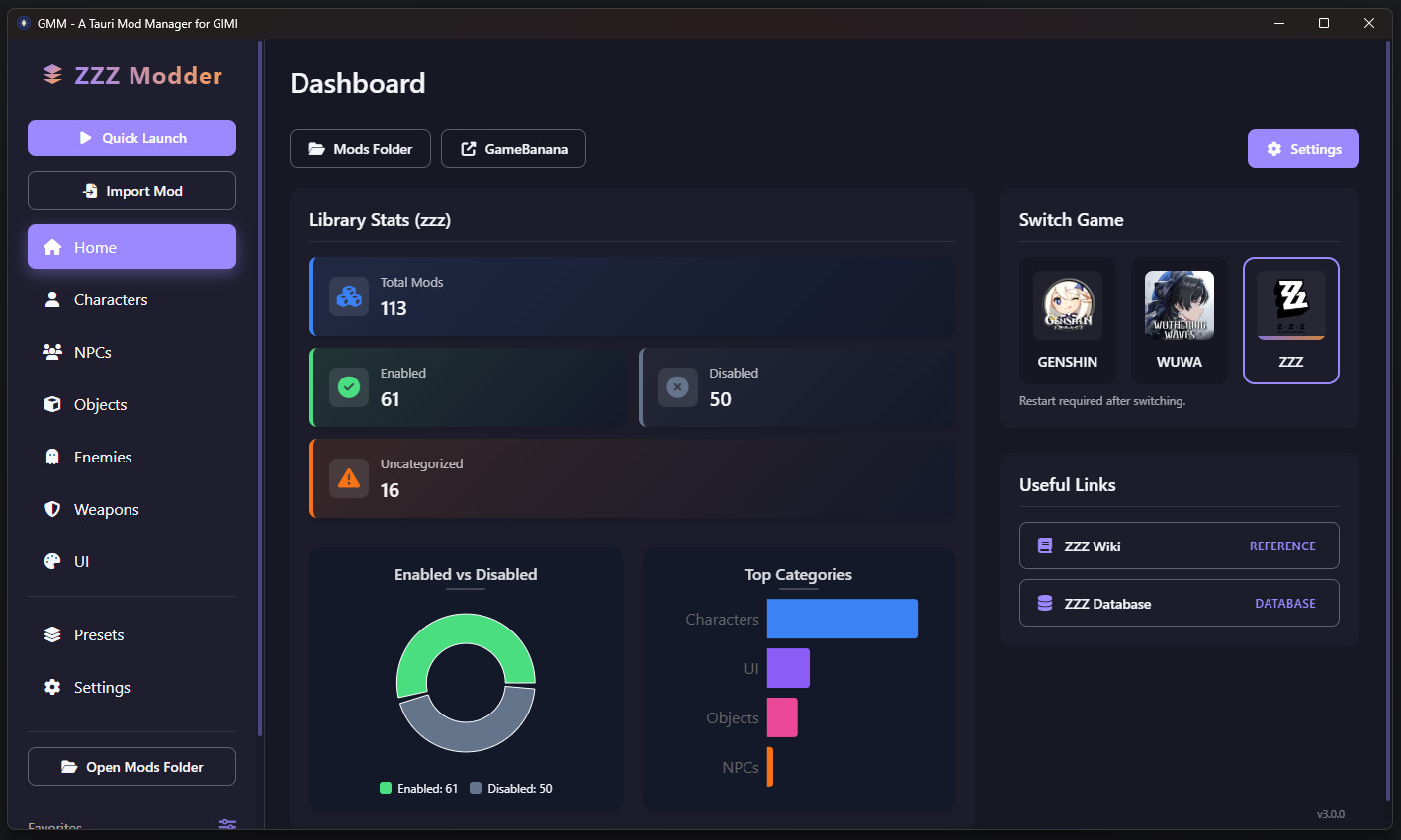Click the Total Mods stat icon
The width and height of the screenshot is (1401, 840).
[x=348, y=295]
